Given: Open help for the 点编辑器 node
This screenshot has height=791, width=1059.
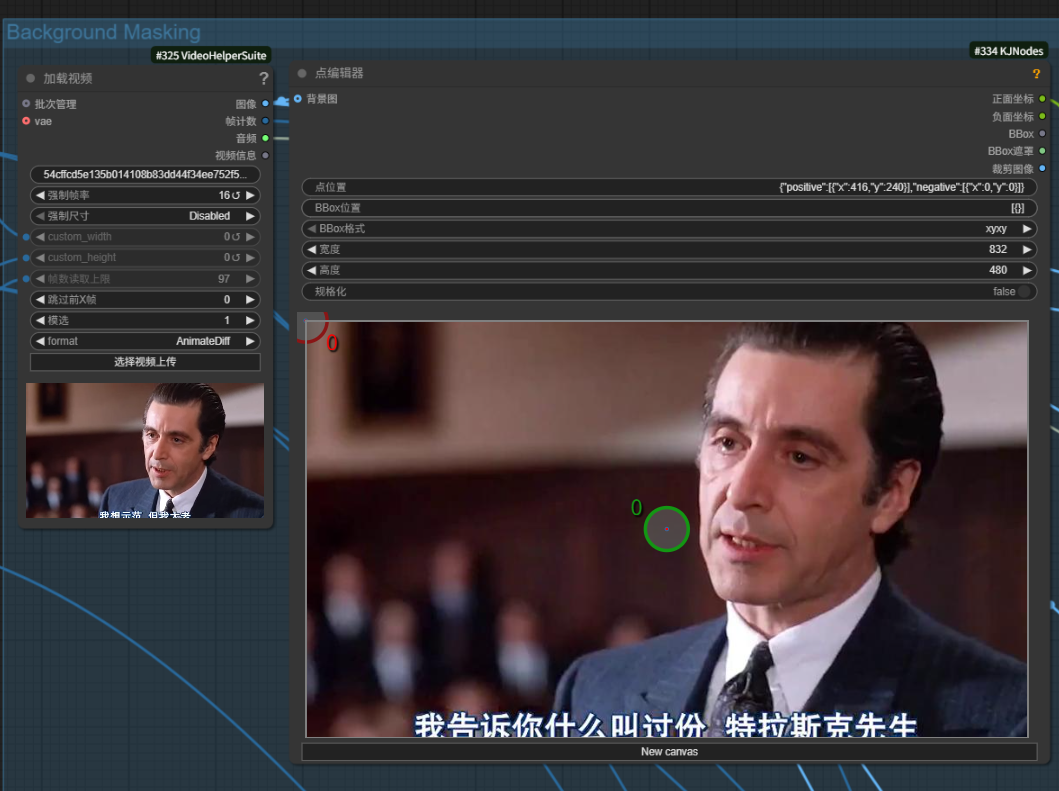Looking at the screenshot, I should pos(1036,74).
